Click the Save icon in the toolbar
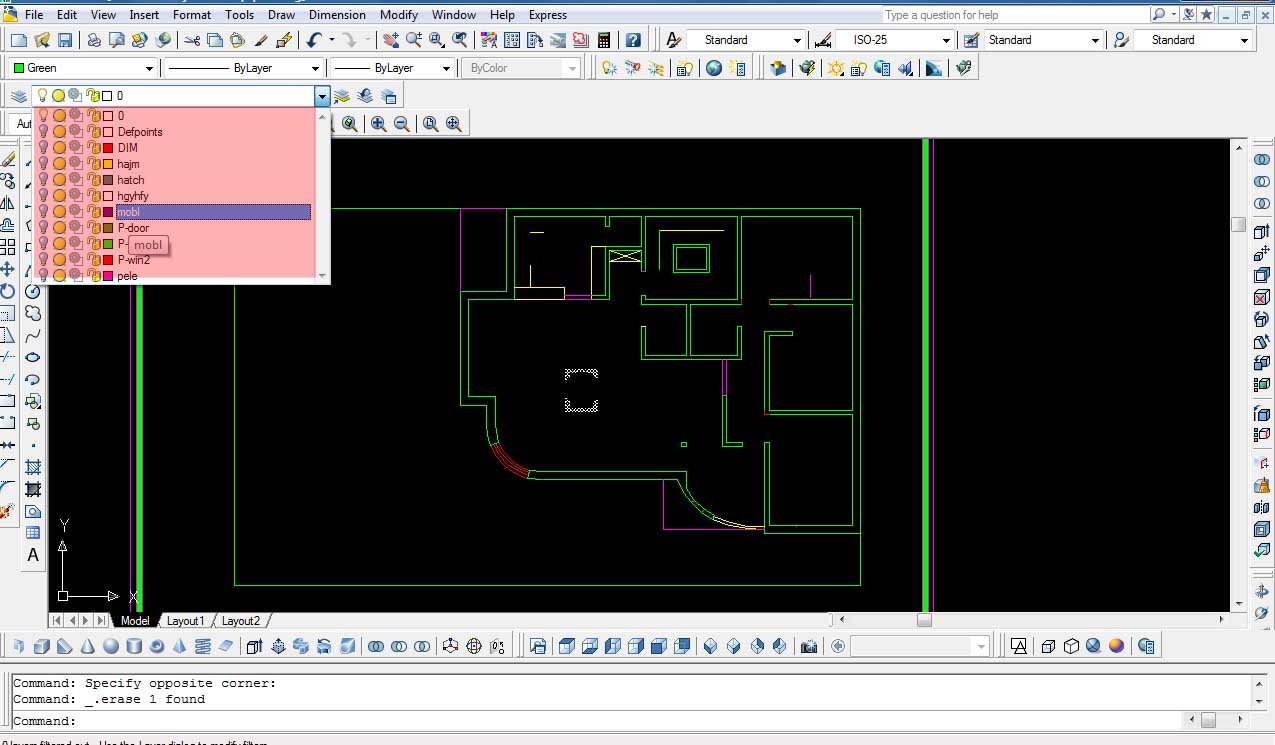1275x745 pixels. 64,40
